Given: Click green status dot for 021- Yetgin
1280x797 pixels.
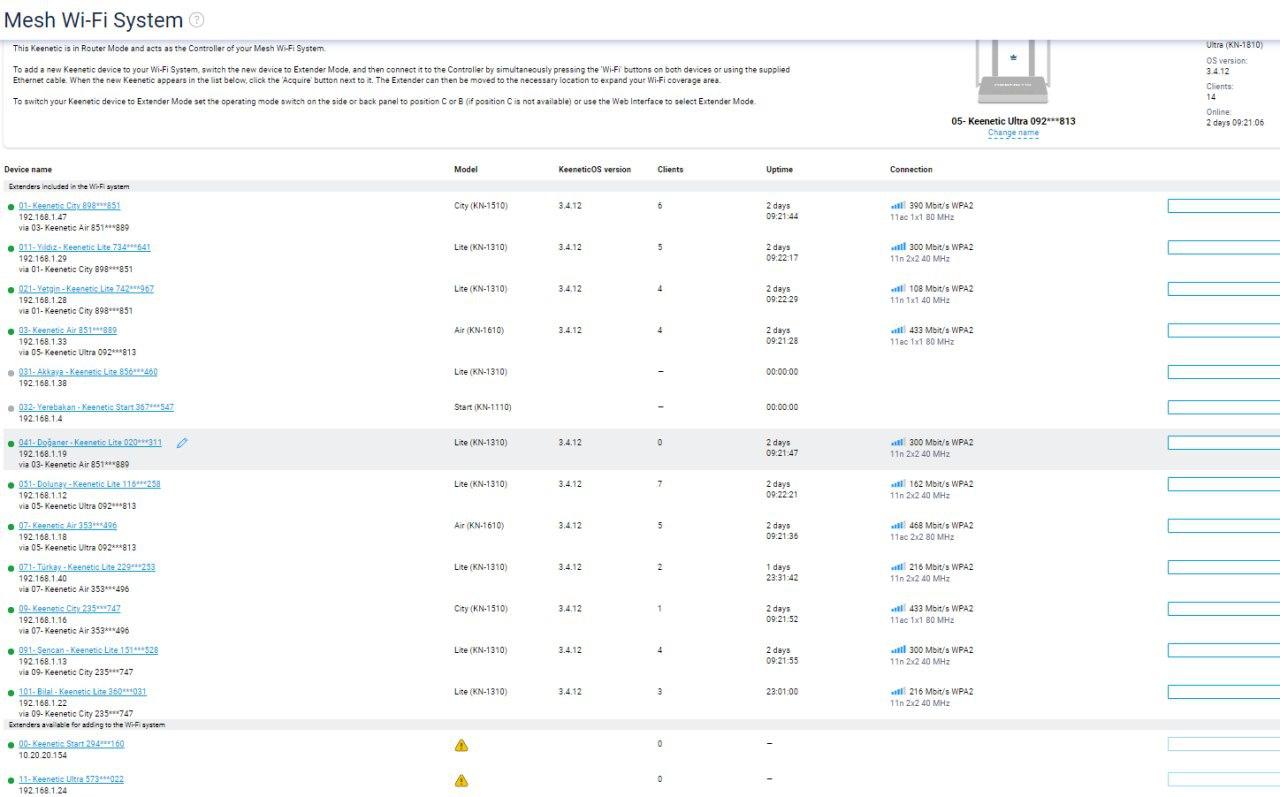Looking at the screenshot, I should click(11, 290).
